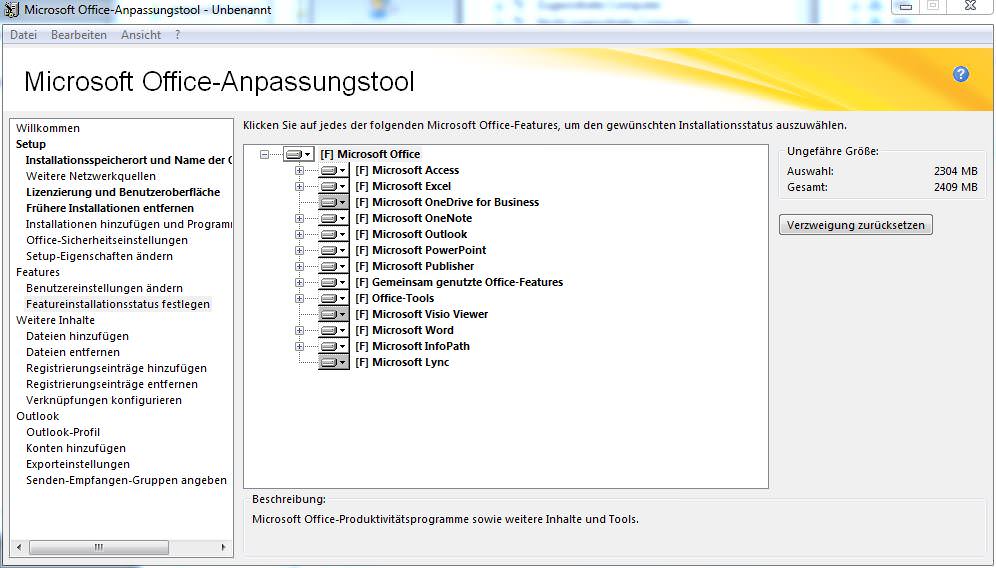
Task: Open Installationen hinzufügen und Programme page
Action: tap(128, 224)
